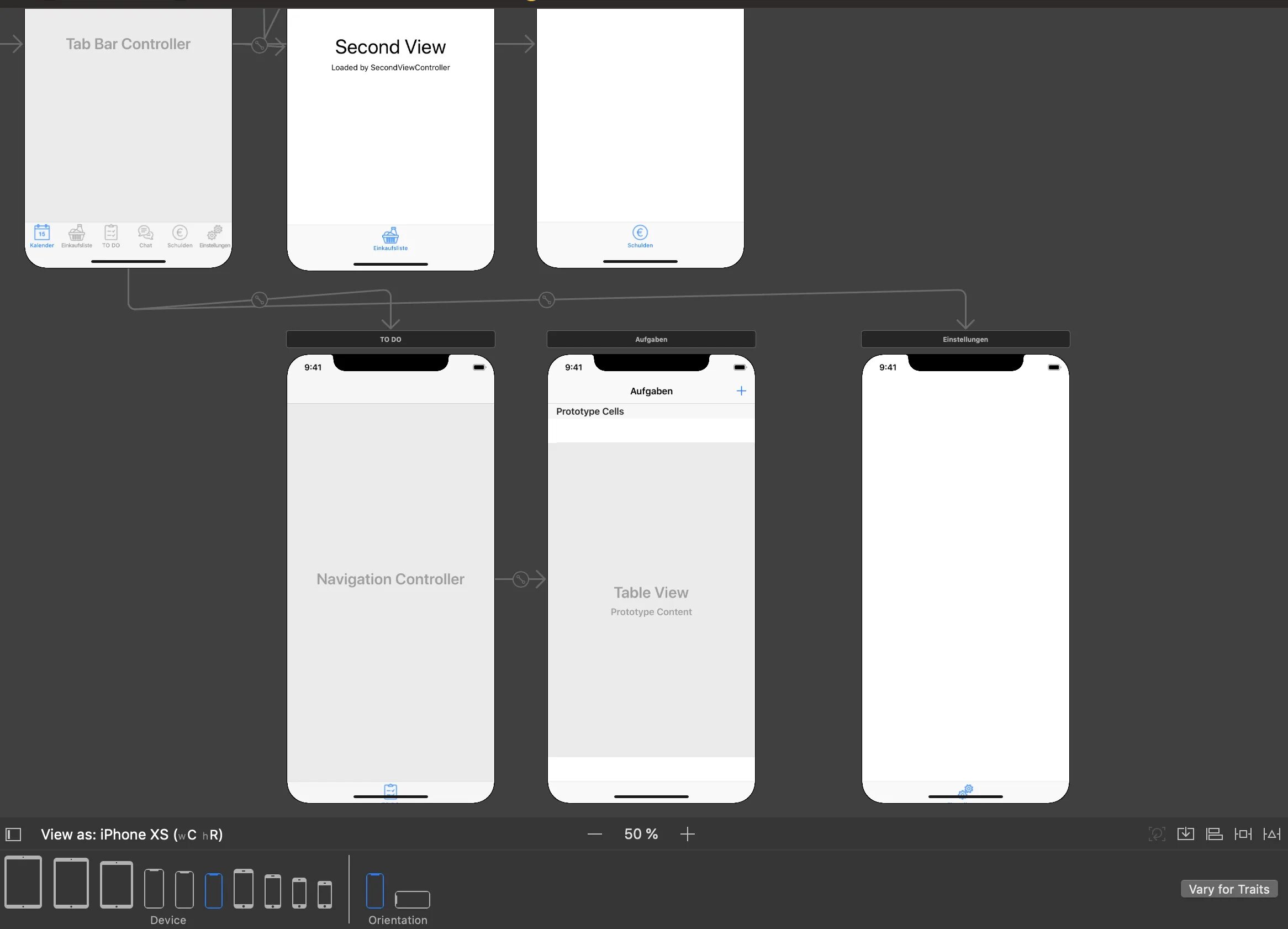Image resolution: width=1288 pixels, height=929 pixels.
Task: Drag the zoom percentage slider control
Action: [641, 834]
